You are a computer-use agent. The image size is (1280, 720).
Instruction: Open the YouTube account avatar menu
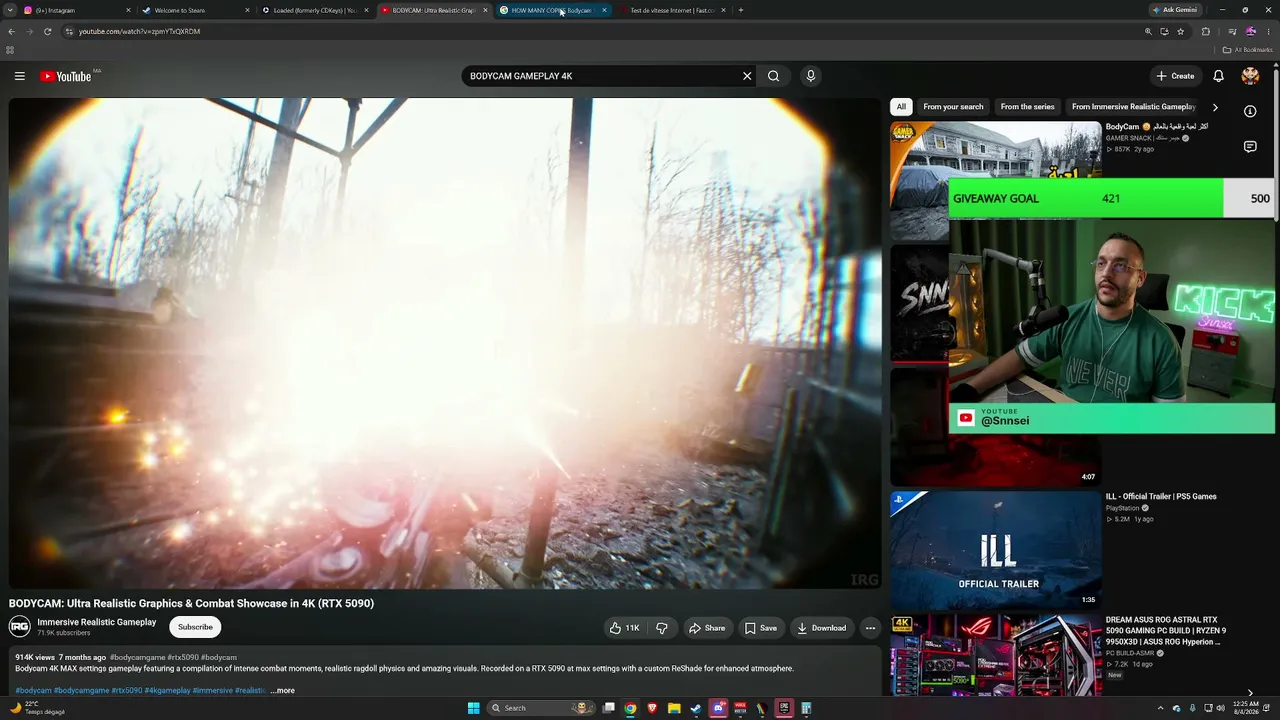pos(1250,76)
